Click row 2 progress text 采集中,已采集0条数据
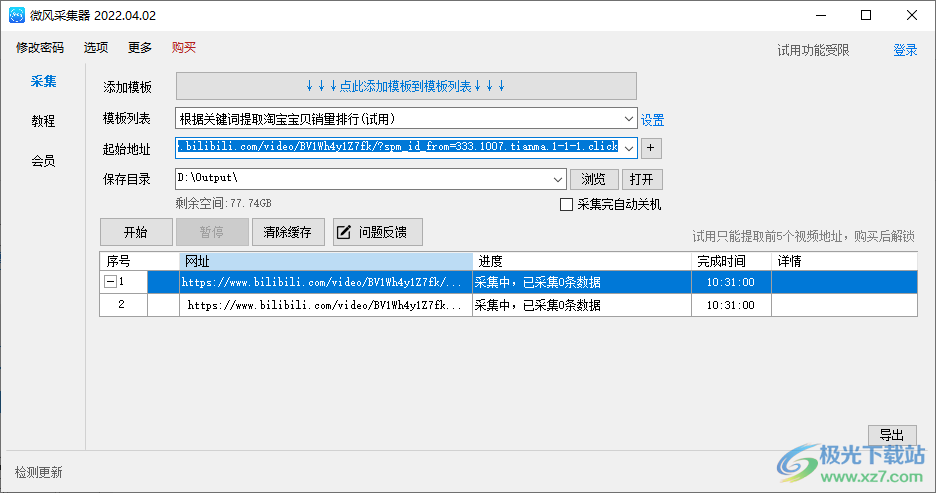This screenshot has height=493, width=936. click(538, 306)
